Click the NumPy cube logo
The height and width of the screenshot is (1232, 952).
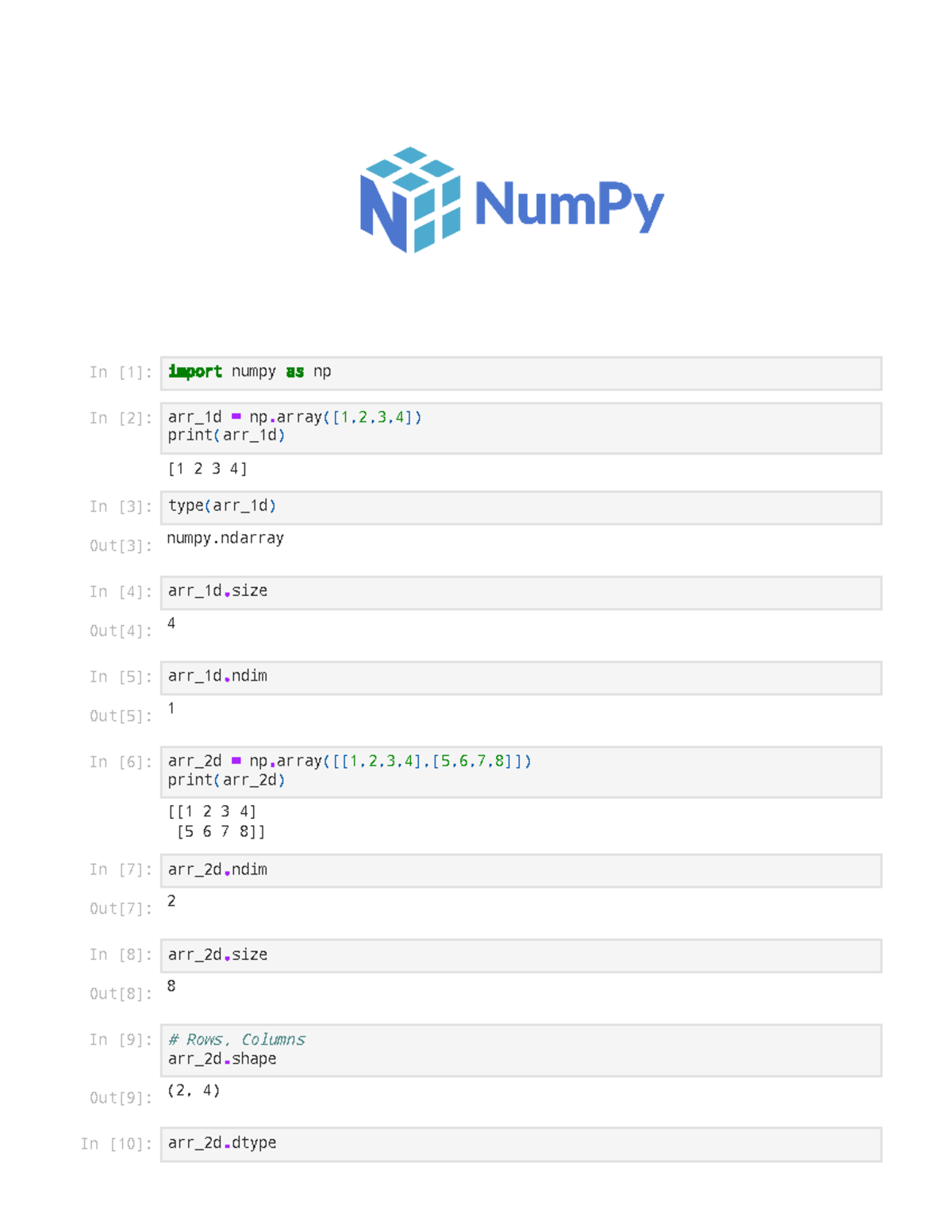click(x=410, y=200)
